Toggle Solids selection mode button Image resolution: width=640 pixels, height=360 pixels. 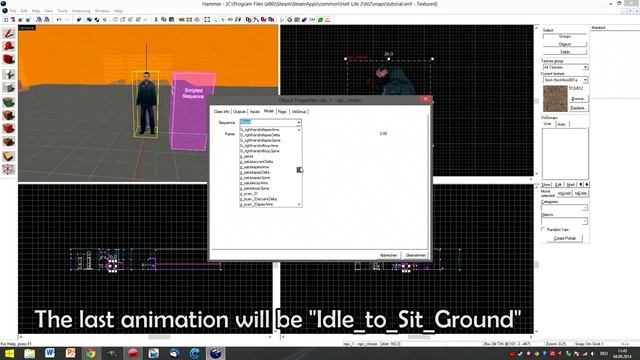tap(565, 52)
